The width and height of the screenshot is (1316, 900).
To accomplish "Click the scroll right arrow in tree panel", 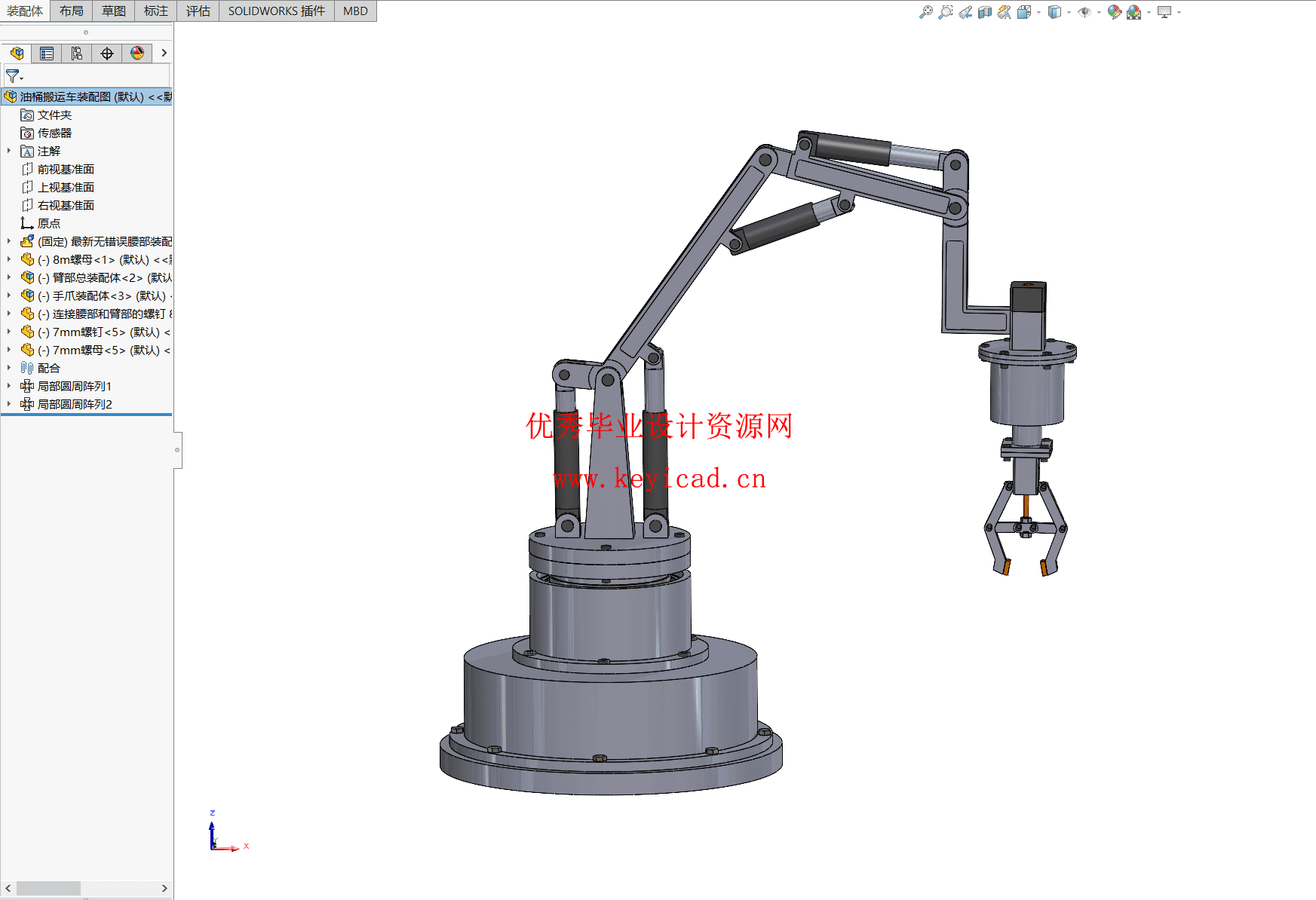I will (164, 889).
